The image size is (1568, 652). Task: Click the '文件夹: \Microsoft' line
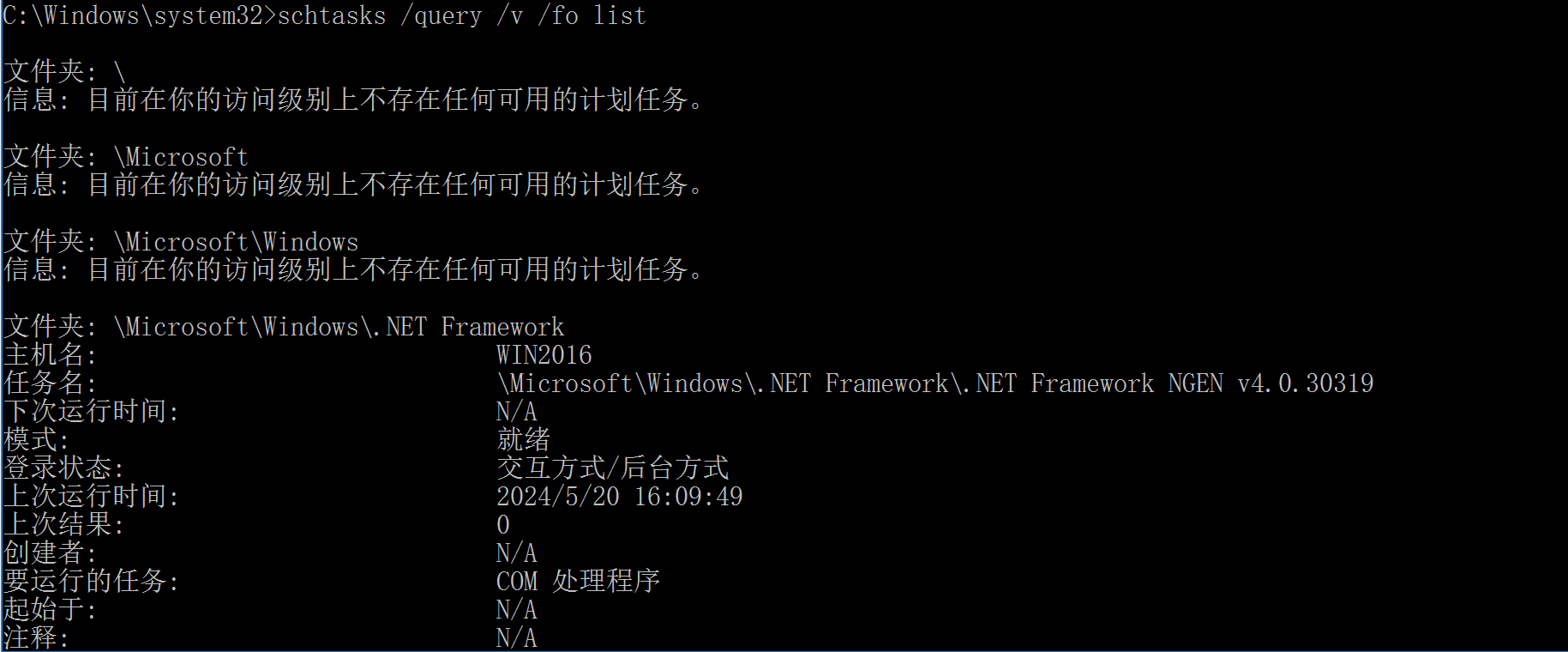(126, 157)
